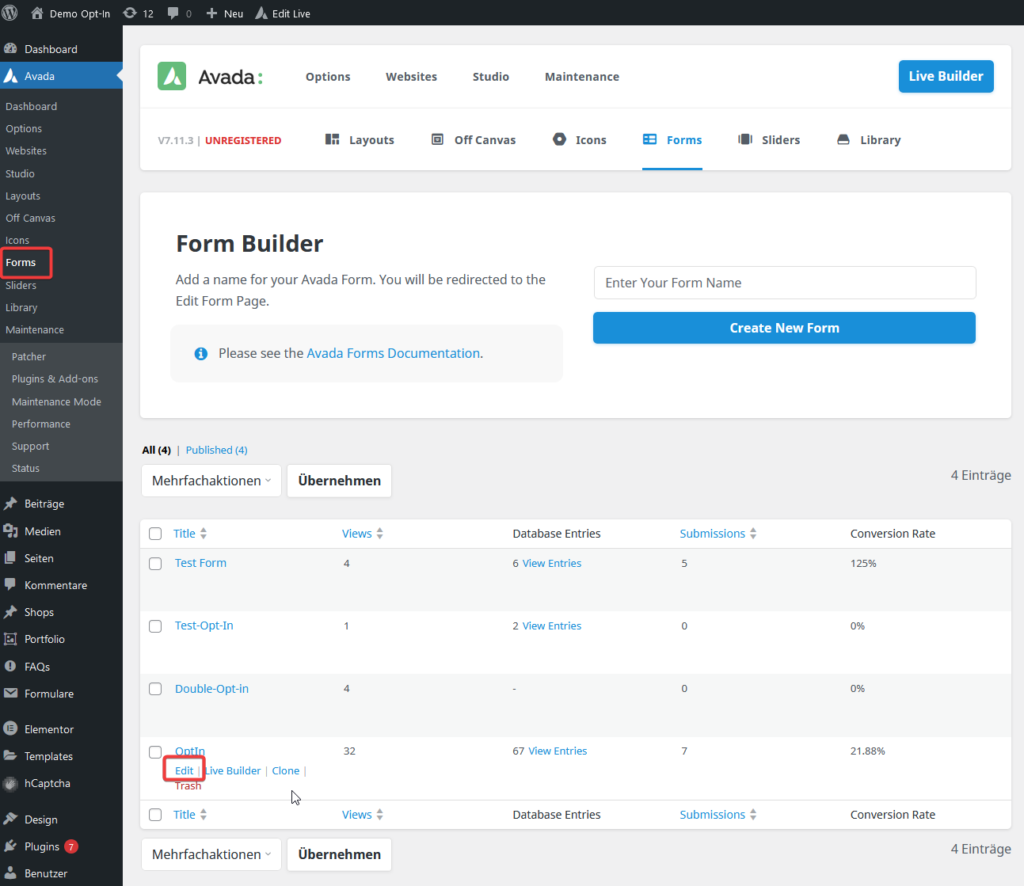Click the Icons tab hexagon icon

point(559,139)
